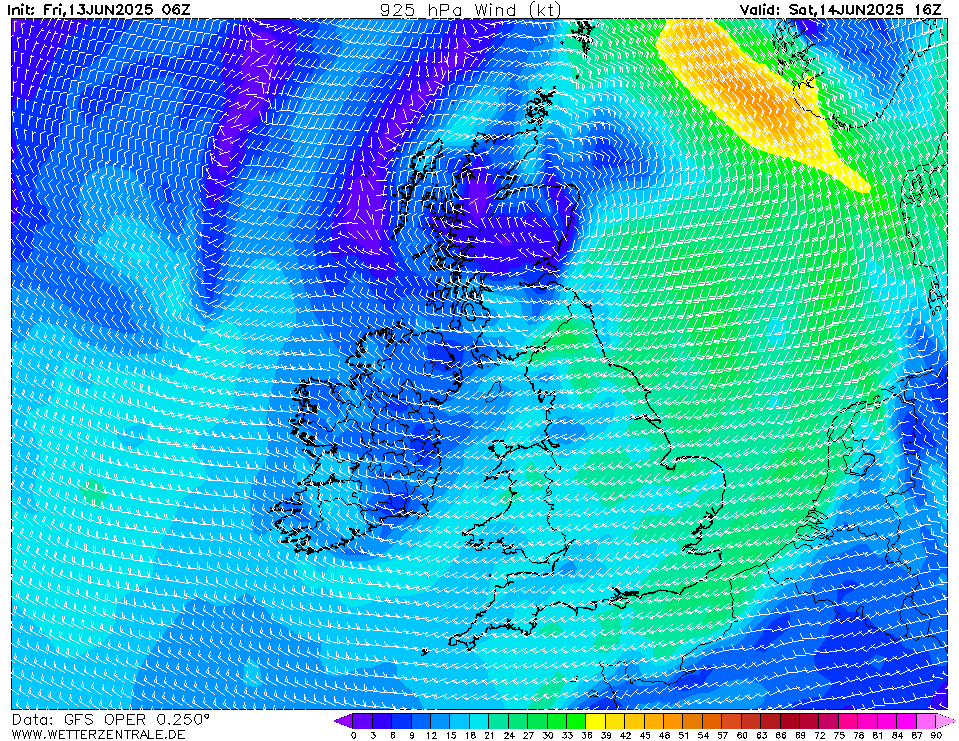Select the dark red swatch between 66 and 69

790,721
